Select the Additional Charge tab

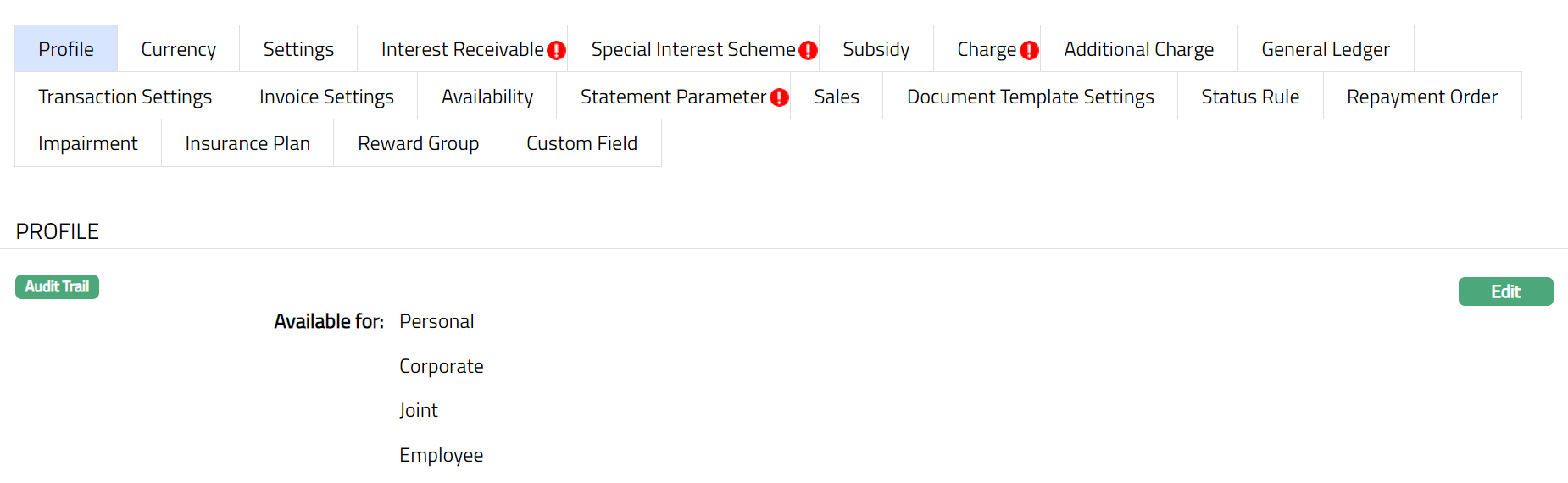pos(1138,49)
